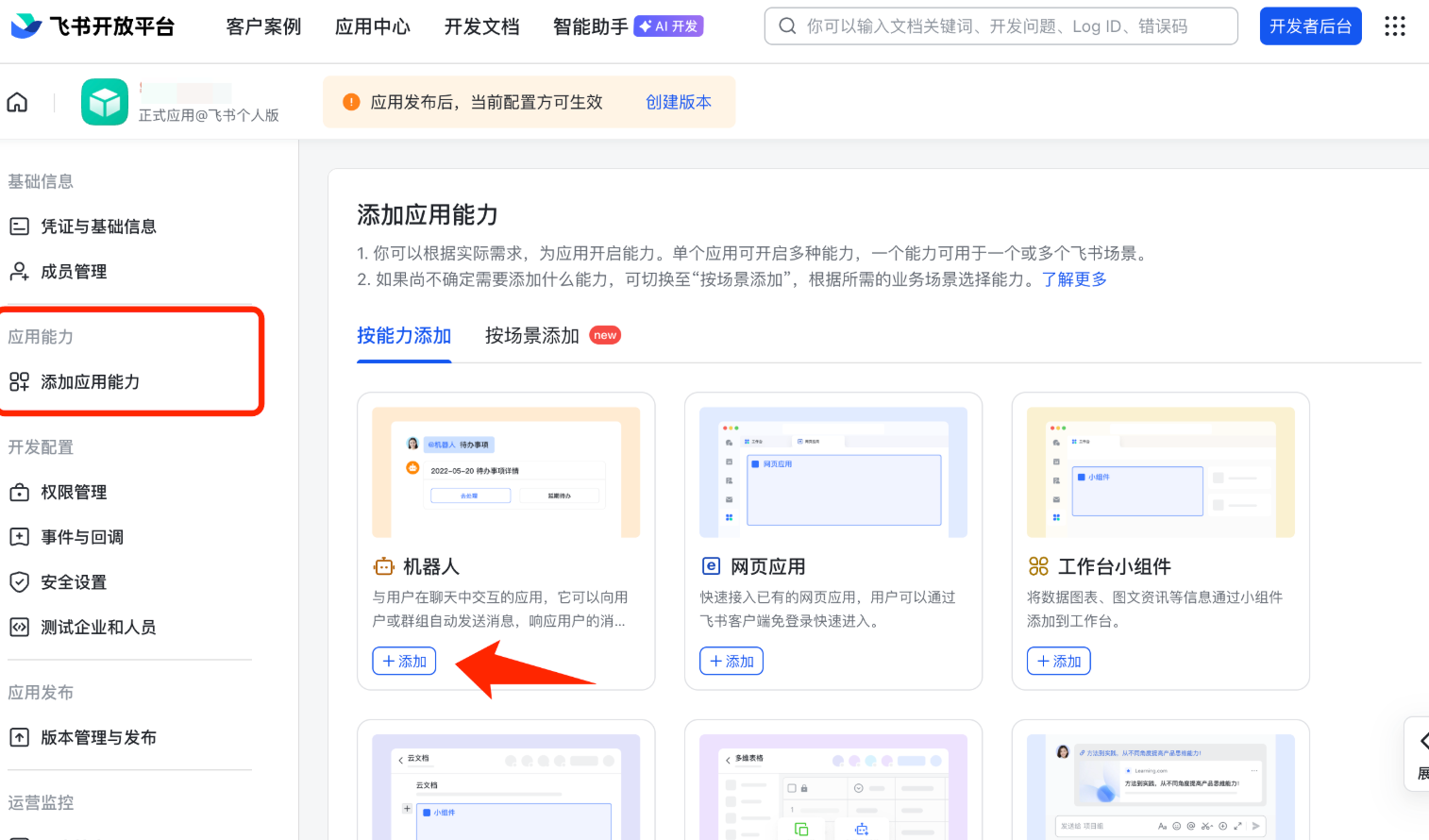Screen dimensions: 1429x840
Task: Go to home via the house icon
Action: tap(17, 102)
